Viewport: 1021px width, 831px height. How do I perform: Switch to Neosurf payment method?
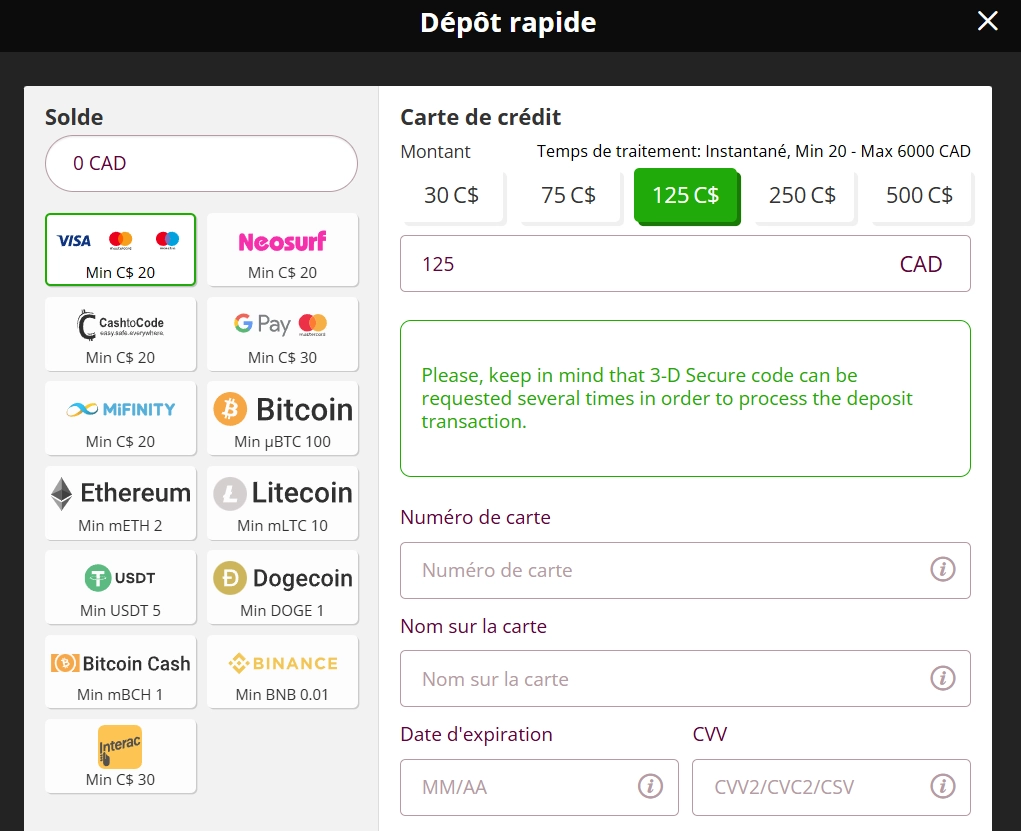(282, 250)
